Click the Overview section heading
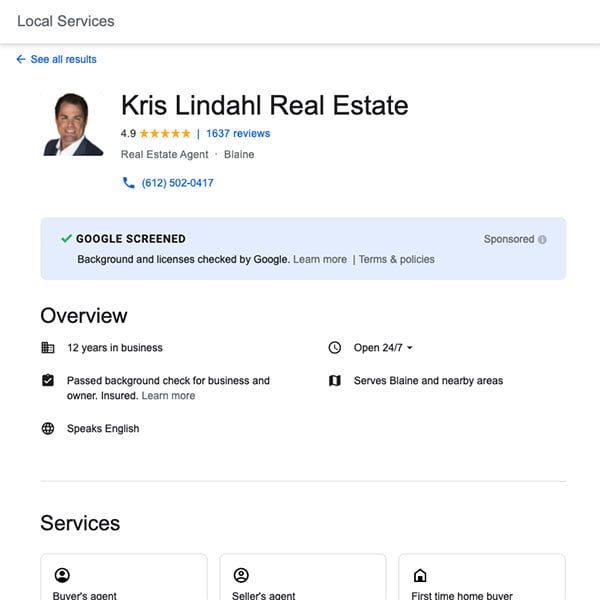This screenshot has width=600, height=600. pyautogui.click(x=84, y=316)
